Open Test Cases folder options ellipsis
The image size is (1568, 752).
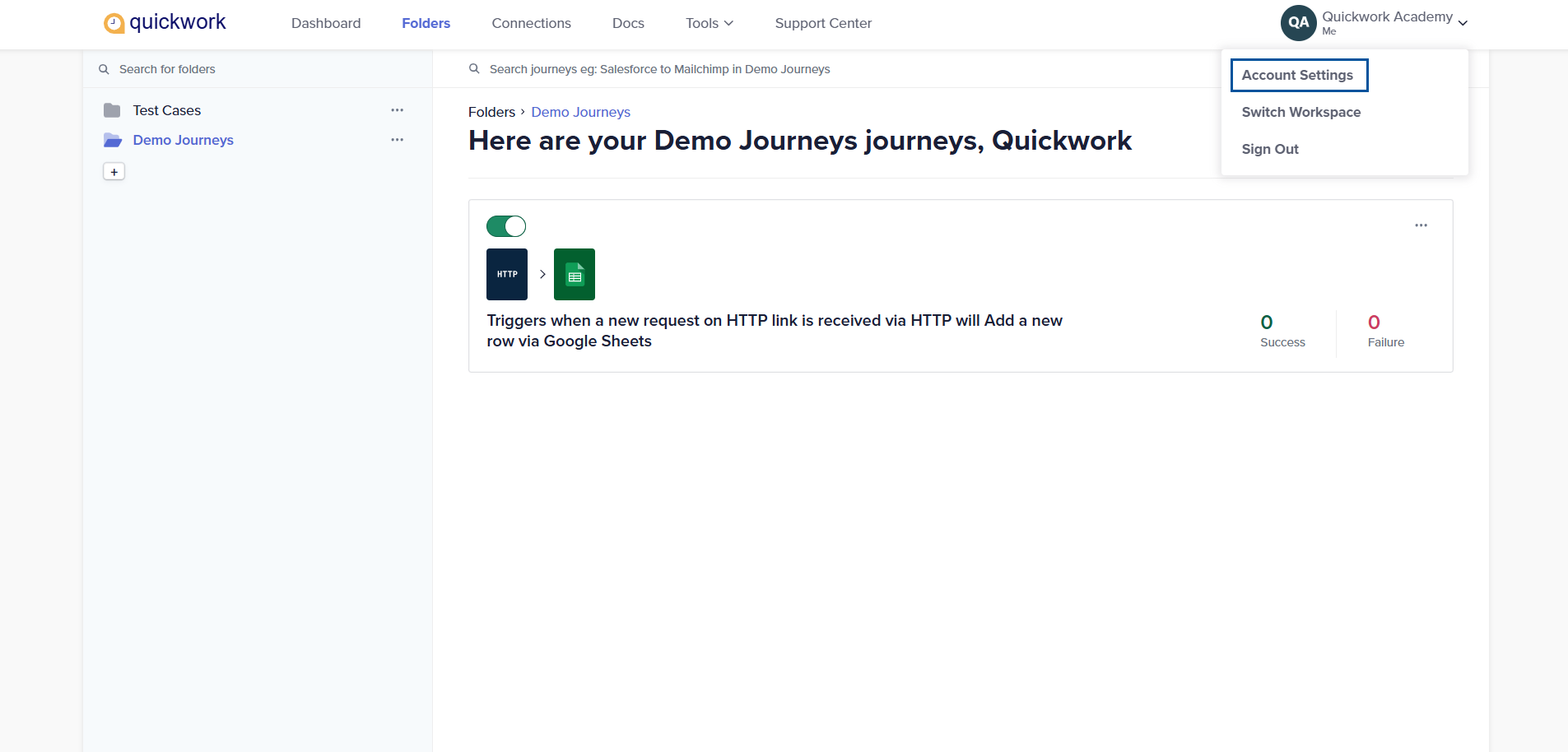tap(398, 110)
